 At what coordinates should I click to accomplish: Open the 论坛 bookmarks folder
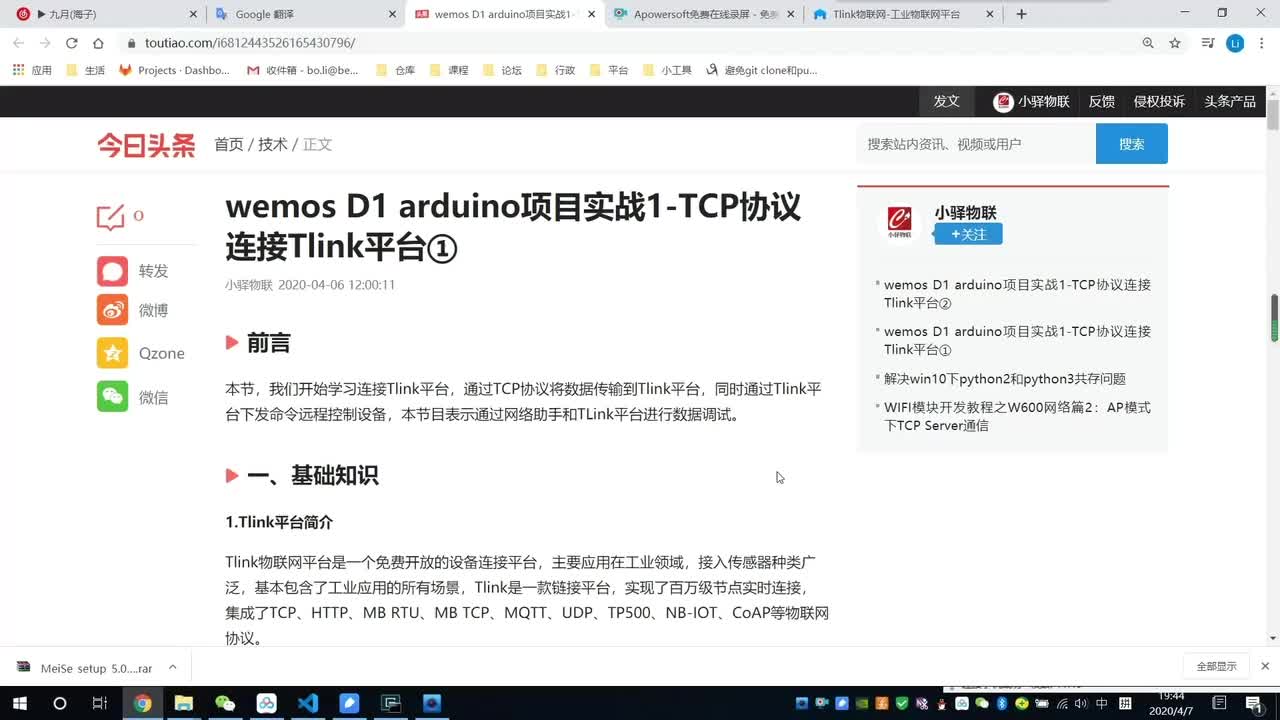click(x=502, y=70)
